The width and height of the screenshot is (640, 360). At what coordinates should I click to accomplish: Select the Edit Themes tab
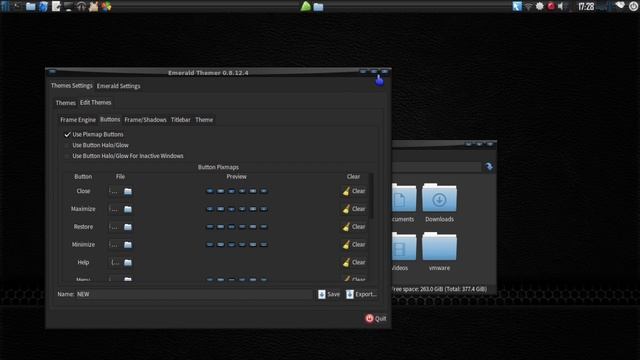point(96,102)
